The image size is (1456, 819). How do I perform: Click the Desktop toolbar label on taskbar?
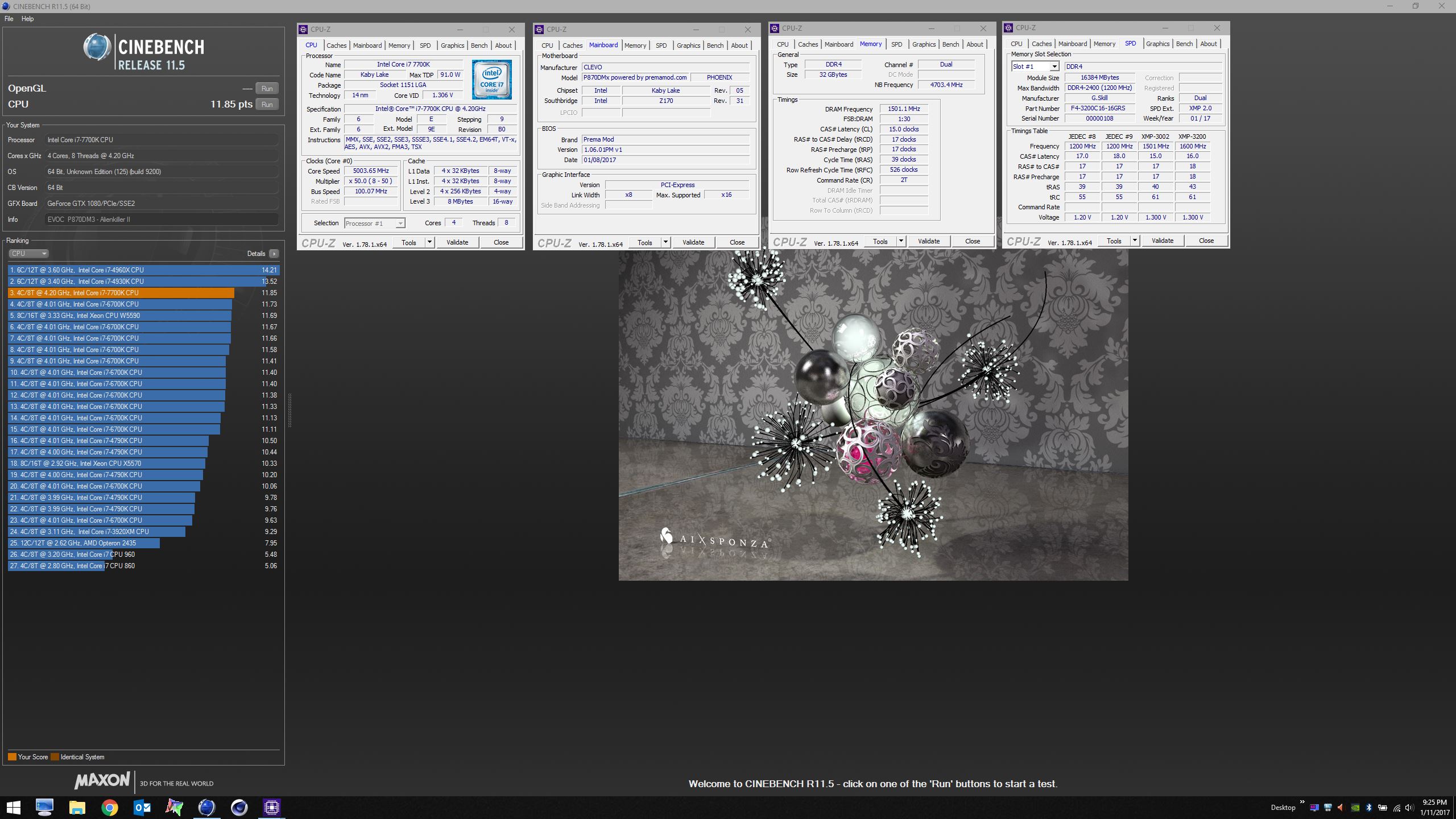click(x=1283, y=808)
